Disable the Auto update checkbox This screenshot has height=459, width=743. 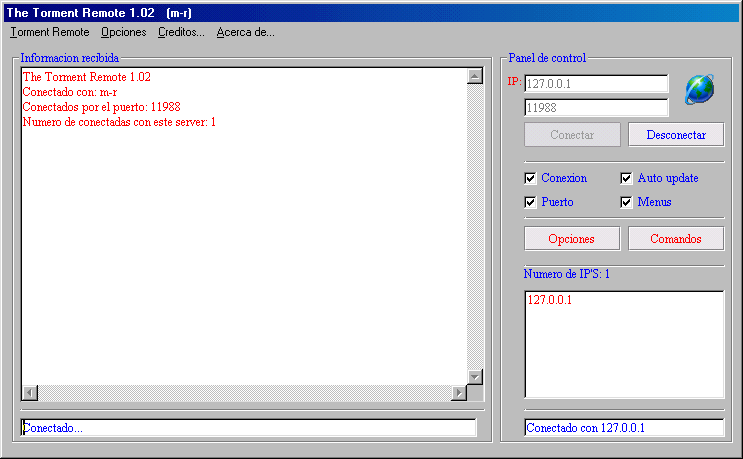(627, 179)
